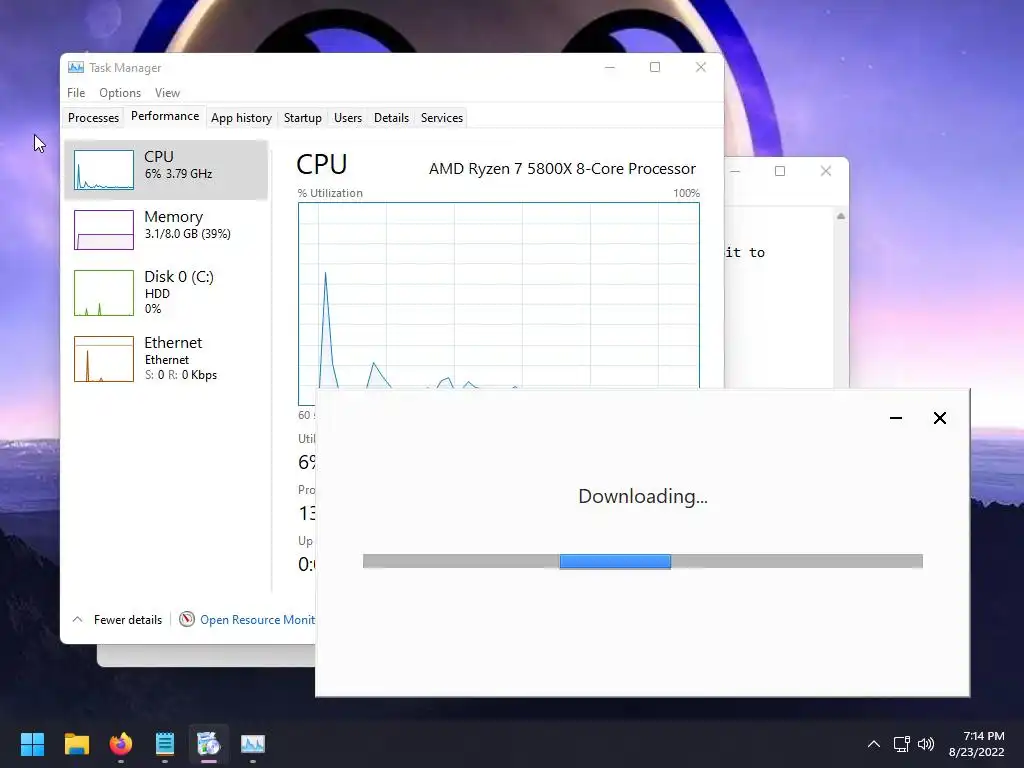This screenshot has width=1024, height=768.
Task: Open the clock showing 7:14 PM
Action: point(976,744)
